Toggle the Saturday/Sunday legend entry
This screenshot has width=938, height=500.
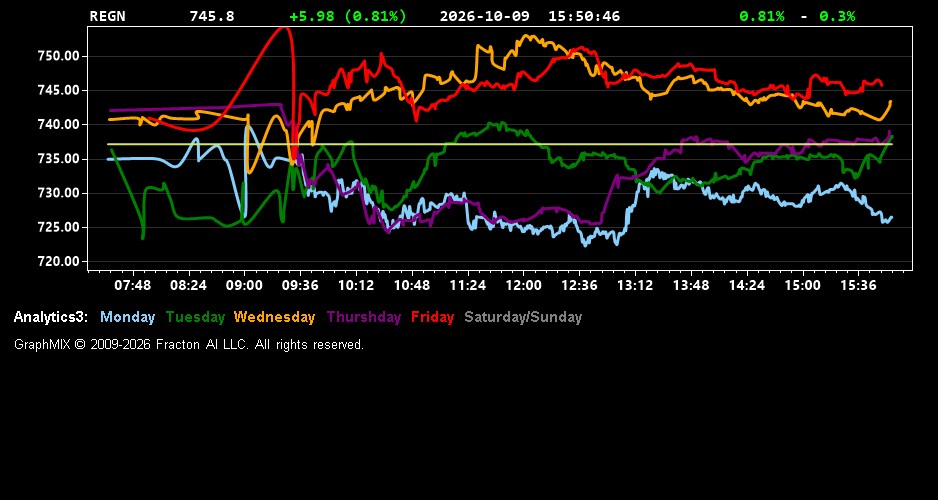click(523, 317)
